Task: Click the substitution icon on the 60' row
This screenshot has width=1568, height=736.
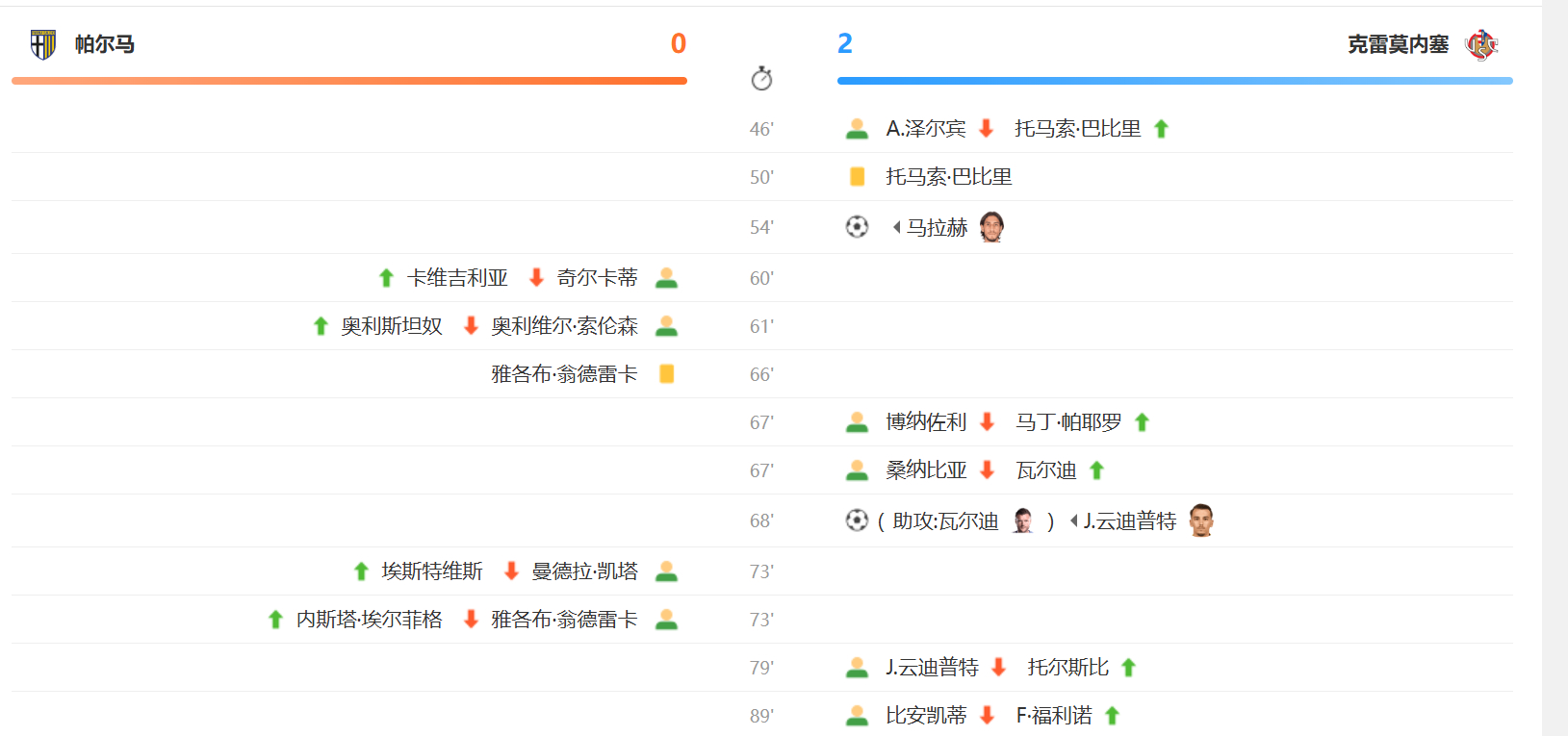Action: (x=667, y=277)
